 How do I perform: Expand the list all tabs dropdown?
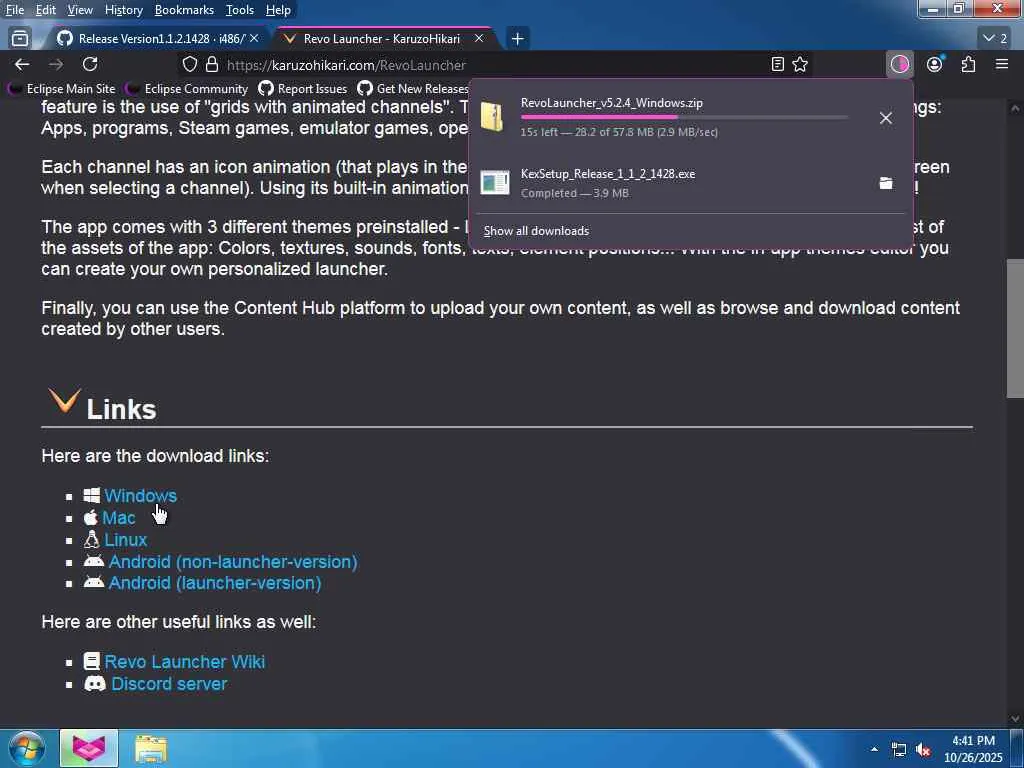click(995, 39)
